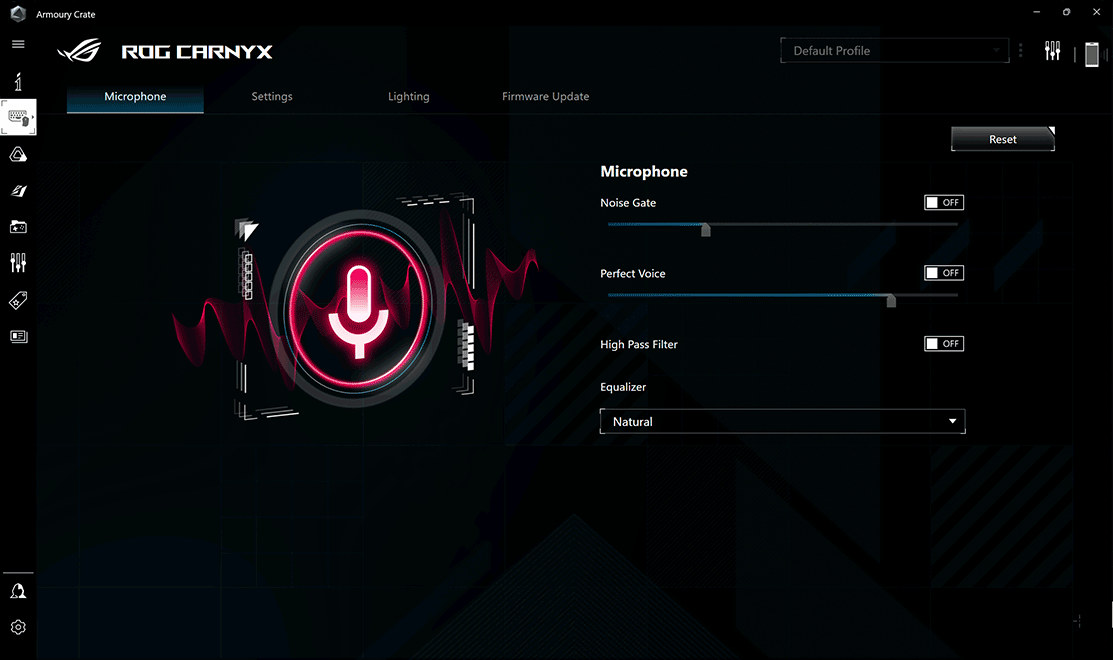This screenshot has height=660, width=1113.
Task: Open Aura Sync from the sidebar
Action: point(18,155)
